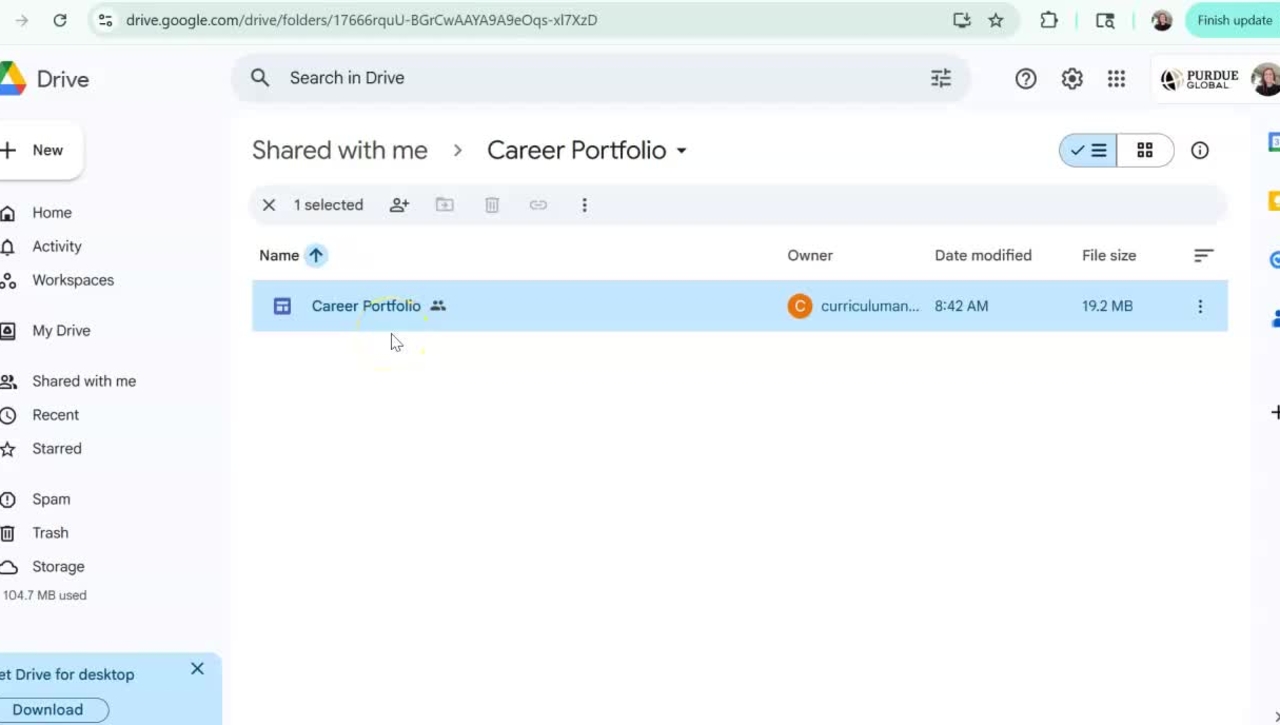Viewport: 1280px width, 725px height.
Task: Click the shared people icon beside Career Portfolio
Action: click(438, 306)
